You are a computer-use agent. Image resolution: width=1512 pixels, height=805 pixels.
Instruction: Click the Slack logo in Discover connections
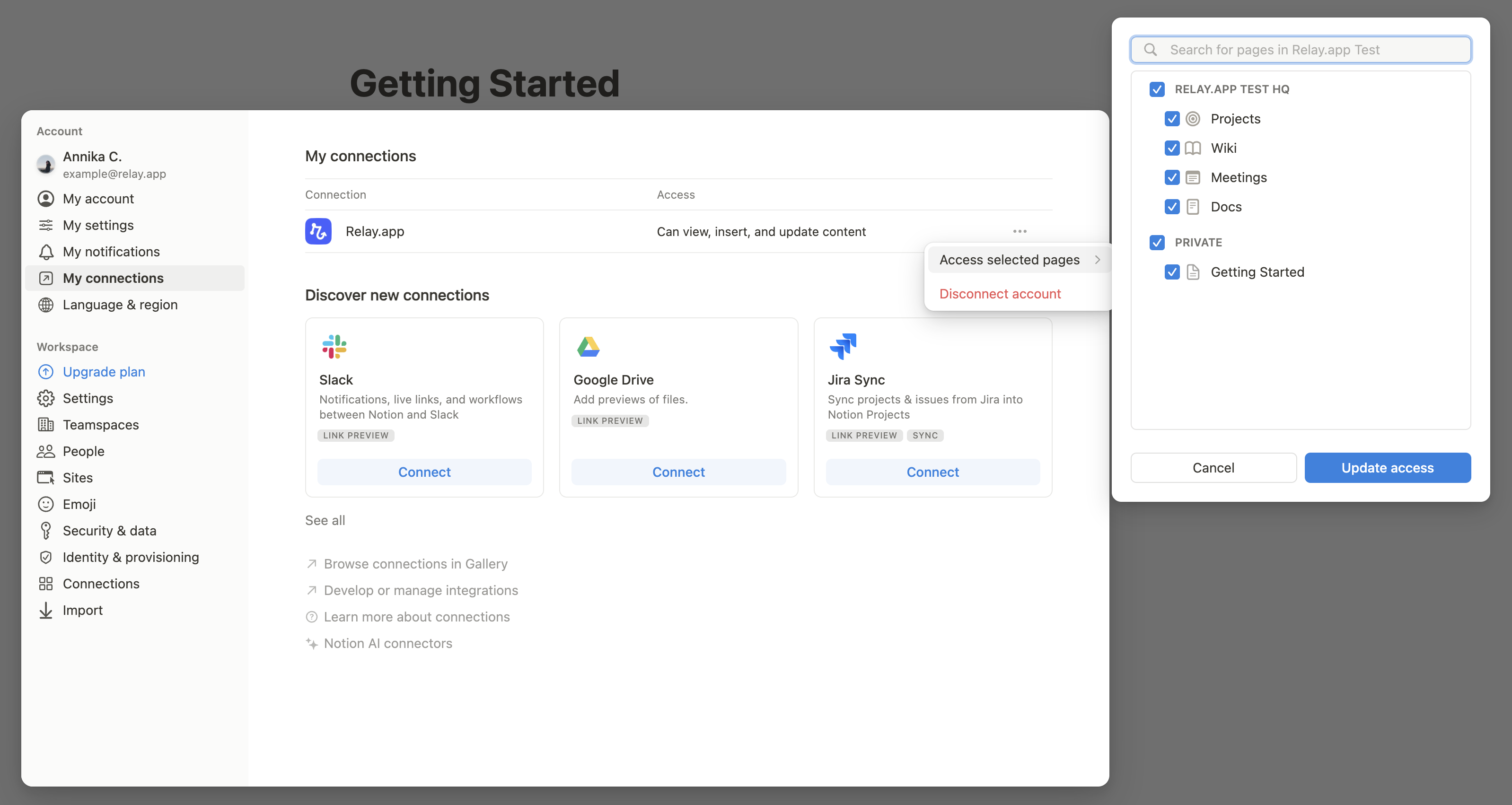pos(334,346)
